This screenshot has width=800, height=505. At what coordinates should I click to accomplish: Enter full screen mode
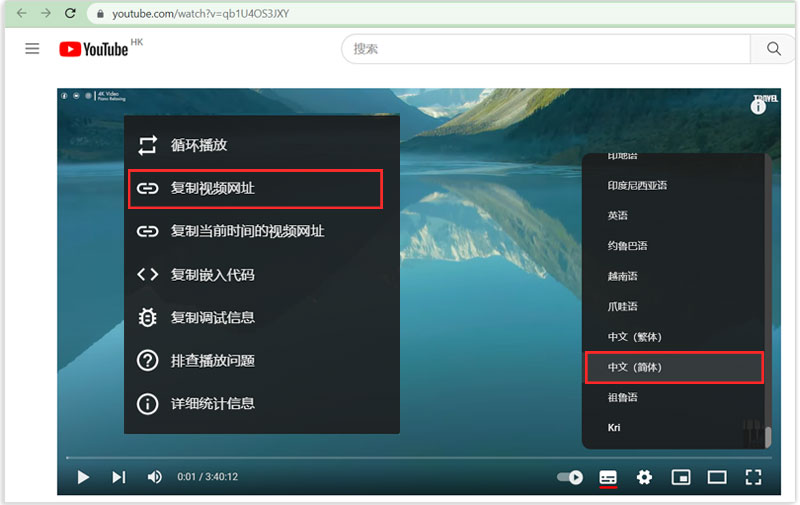pyautogui.click(x=754, y=477)
